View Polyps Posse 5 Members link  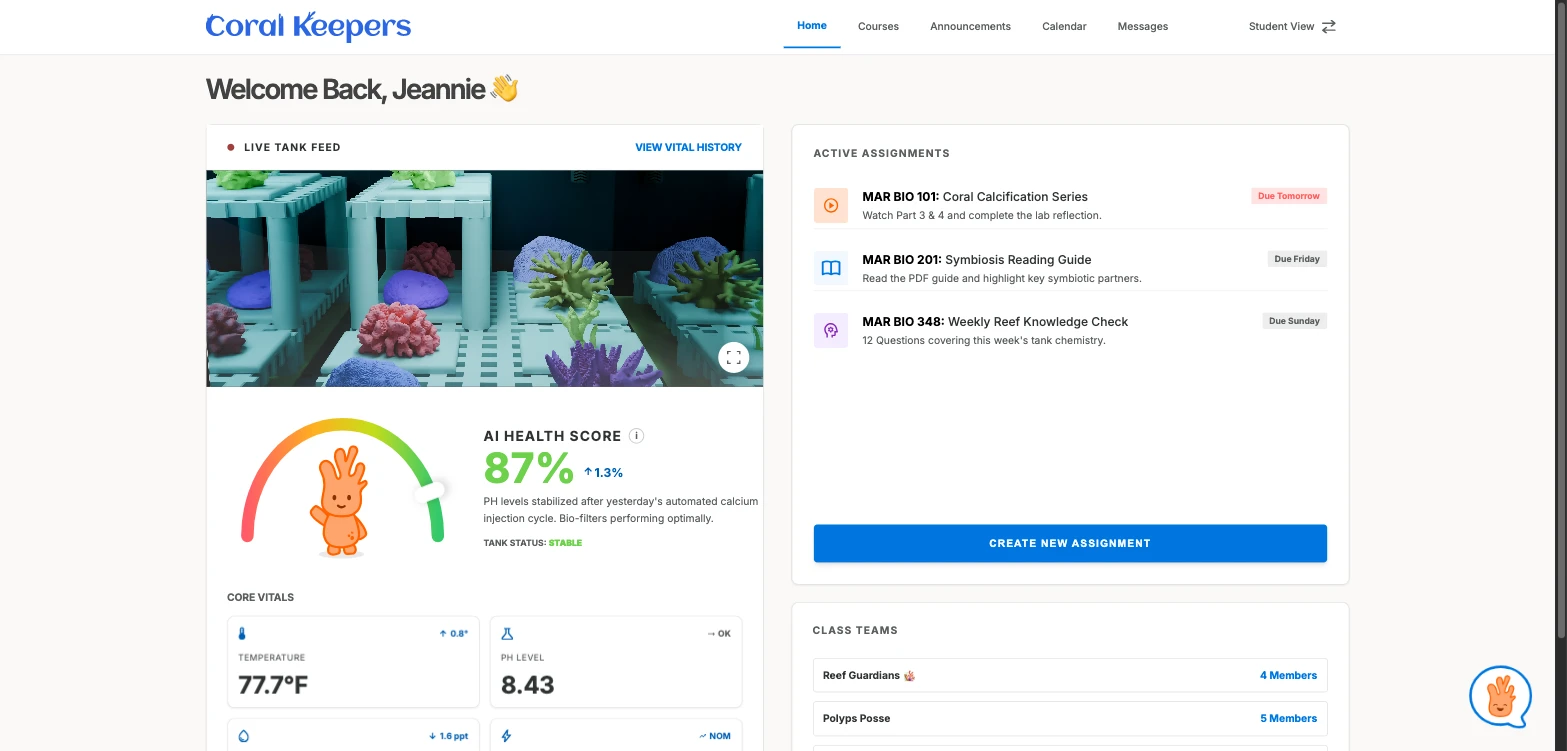click(1288, 718)
